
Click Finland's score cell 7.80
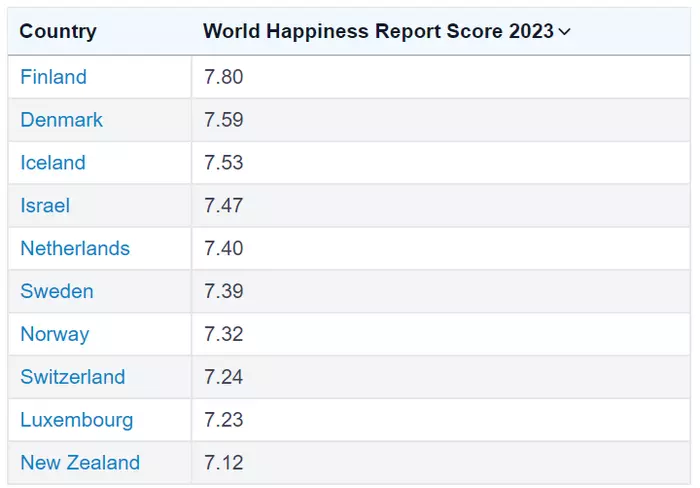441,77
